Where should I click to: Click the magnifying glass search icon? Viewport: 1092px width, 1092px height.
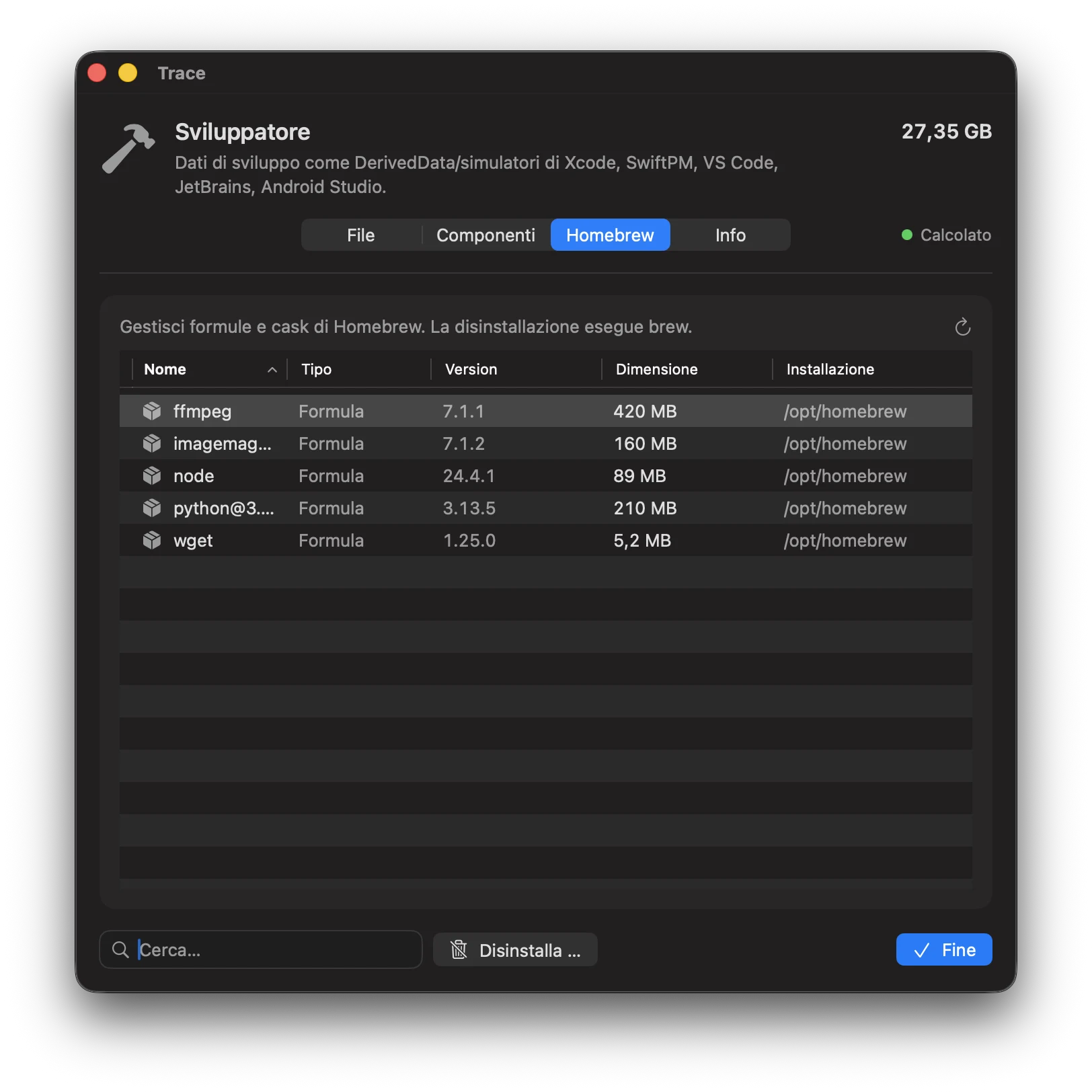(120, 949)
